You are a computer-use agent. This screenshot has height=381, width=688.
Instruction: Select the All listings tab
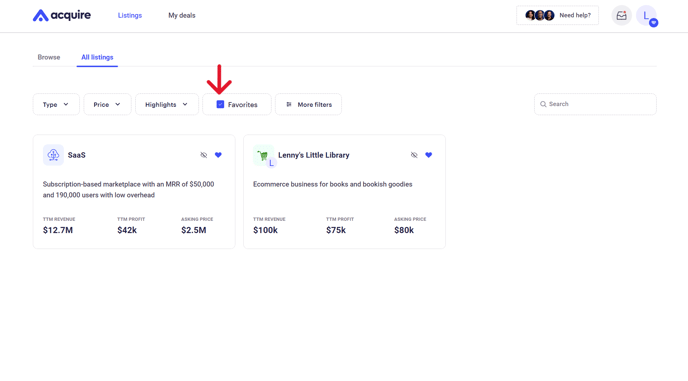coord(97,57)
